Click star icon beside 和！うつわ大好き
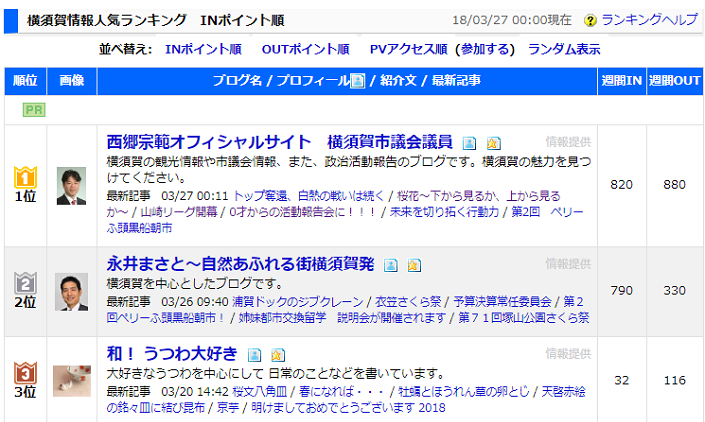705x422 pixels. tap(278, 355)
